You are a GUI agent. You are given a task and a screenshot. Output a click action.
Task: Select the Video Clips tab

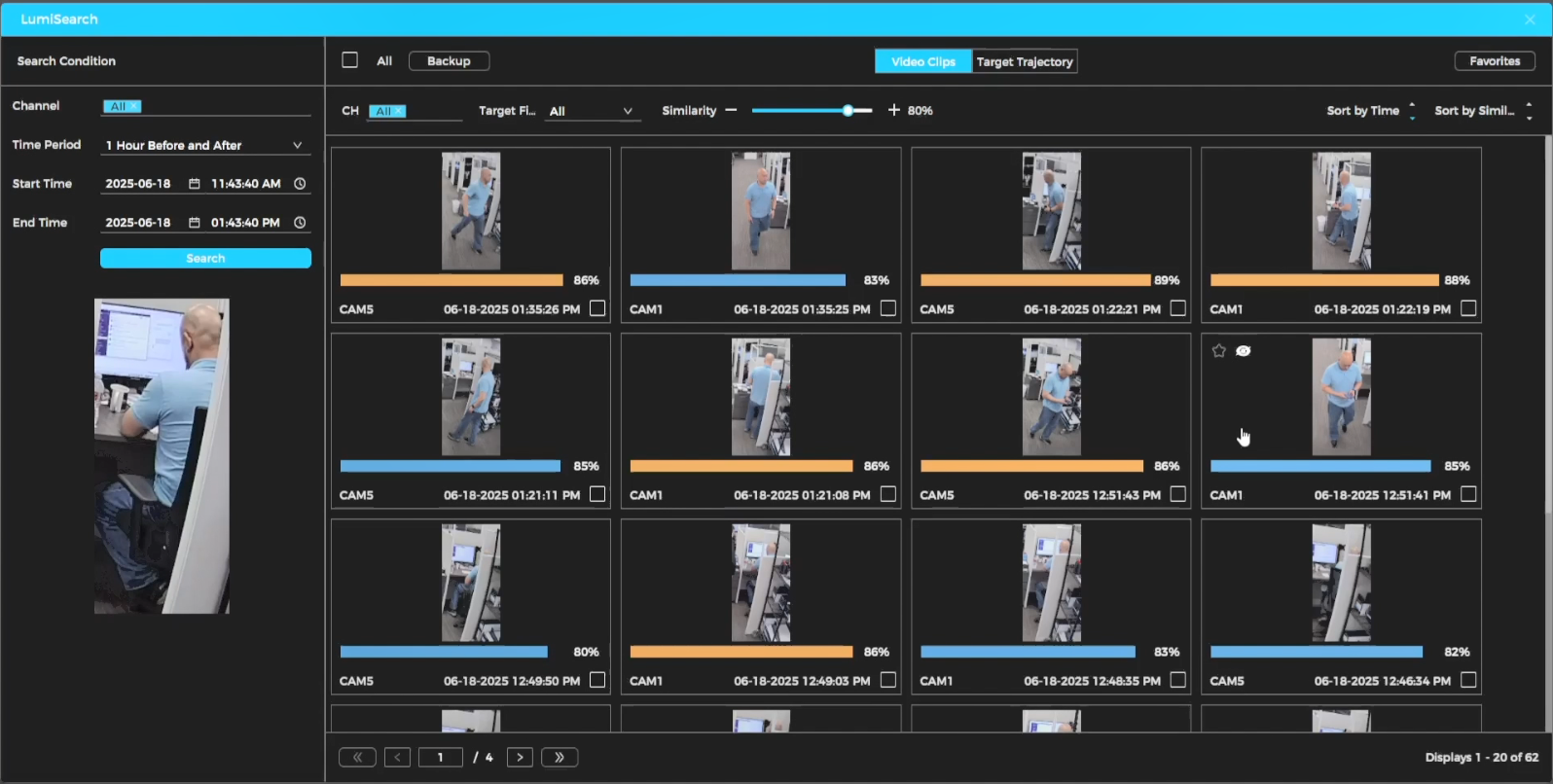pos(922,61)
